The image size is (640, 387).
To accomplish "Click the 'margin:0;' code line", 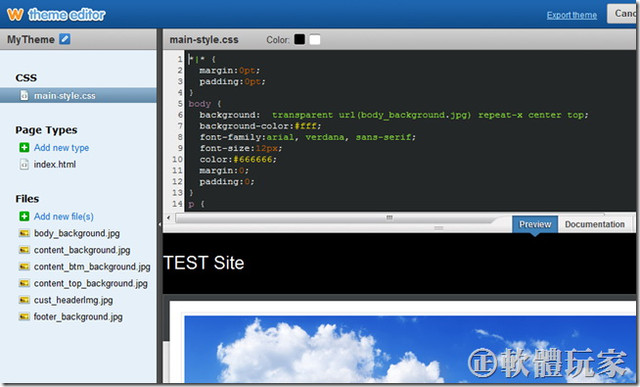I will pyautogui.click(x=224, y=170).
